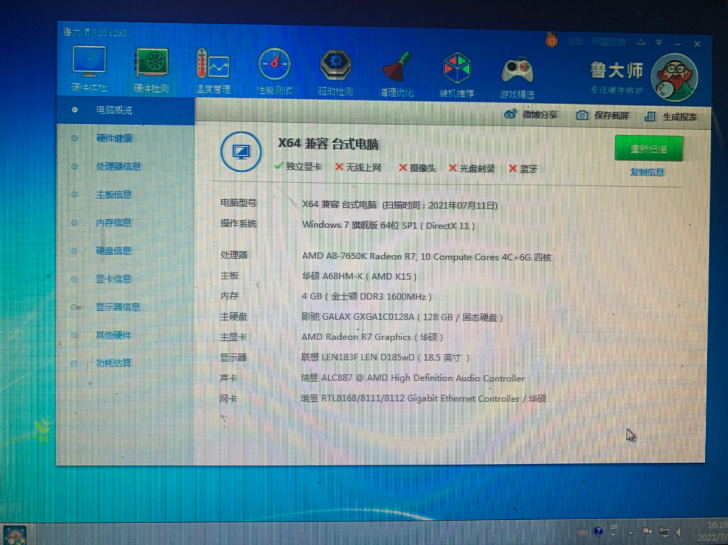Click the AMD A8-7650K processor text

426,257
